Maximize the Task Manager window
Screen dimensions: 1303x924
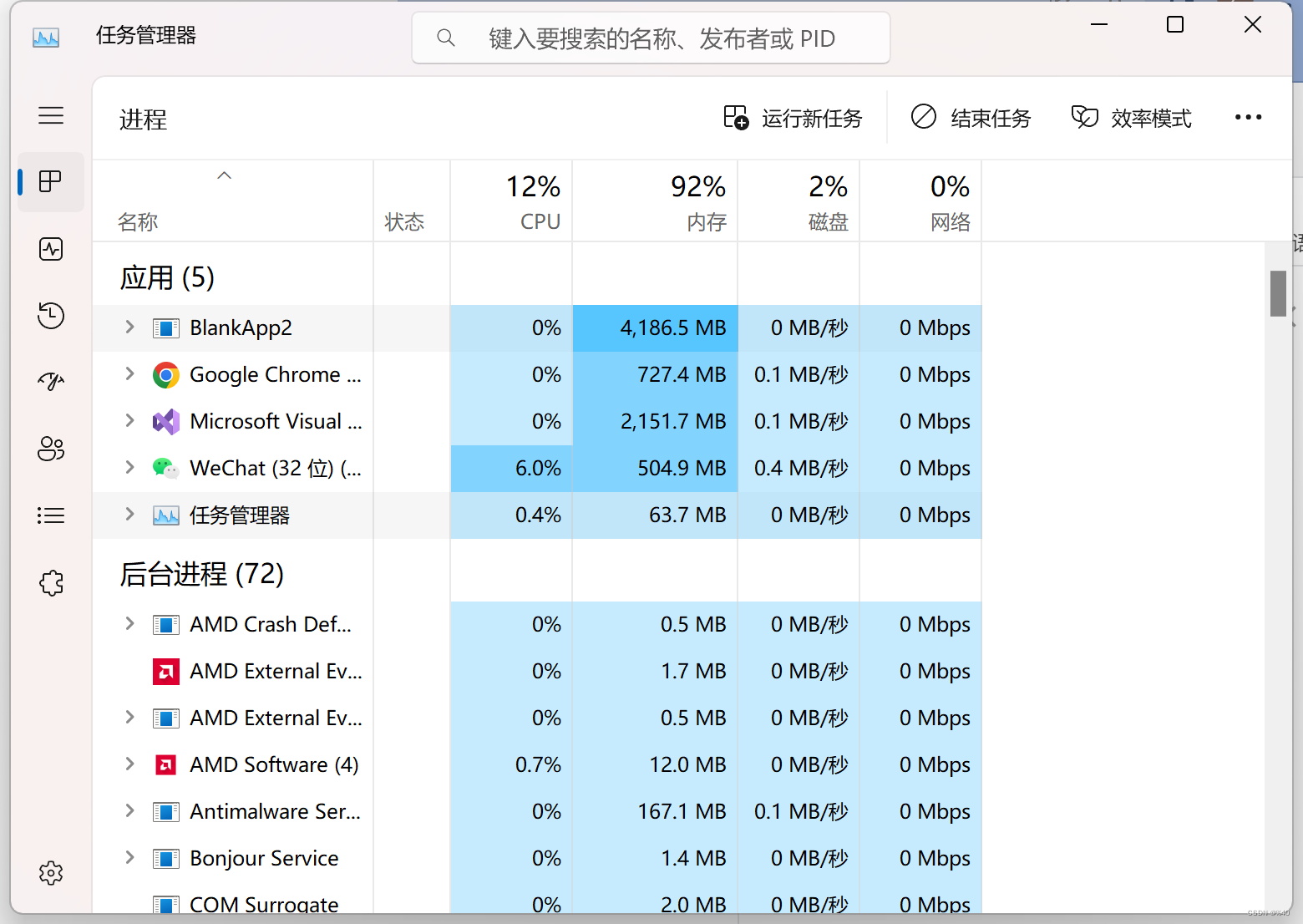coord(1175,24)
